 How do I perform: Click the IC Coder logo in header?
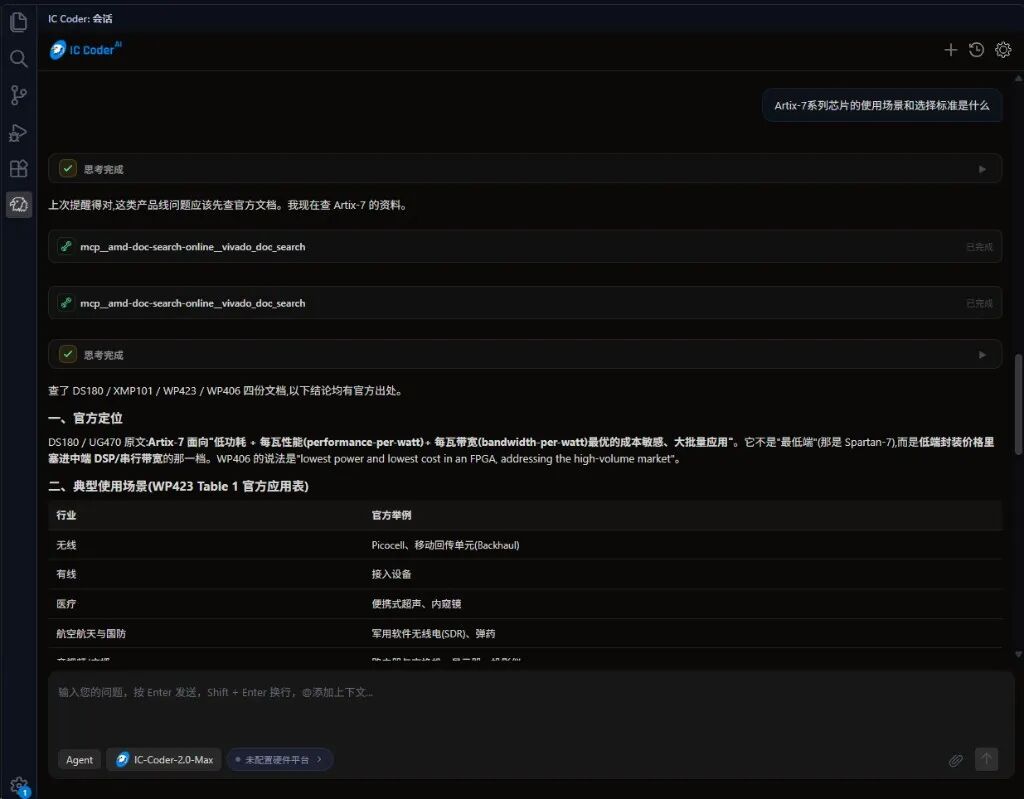(86, 50)
